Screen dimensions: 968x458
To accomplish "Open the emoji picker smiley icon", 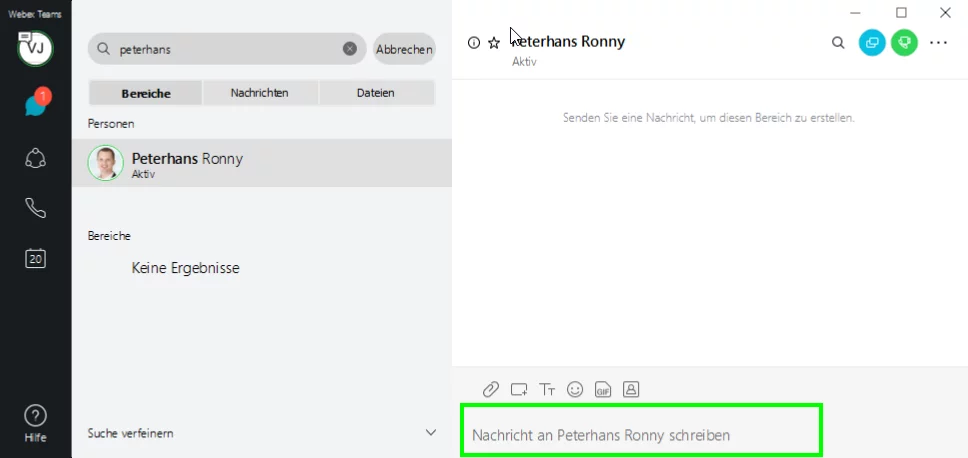I will (575, 389).
